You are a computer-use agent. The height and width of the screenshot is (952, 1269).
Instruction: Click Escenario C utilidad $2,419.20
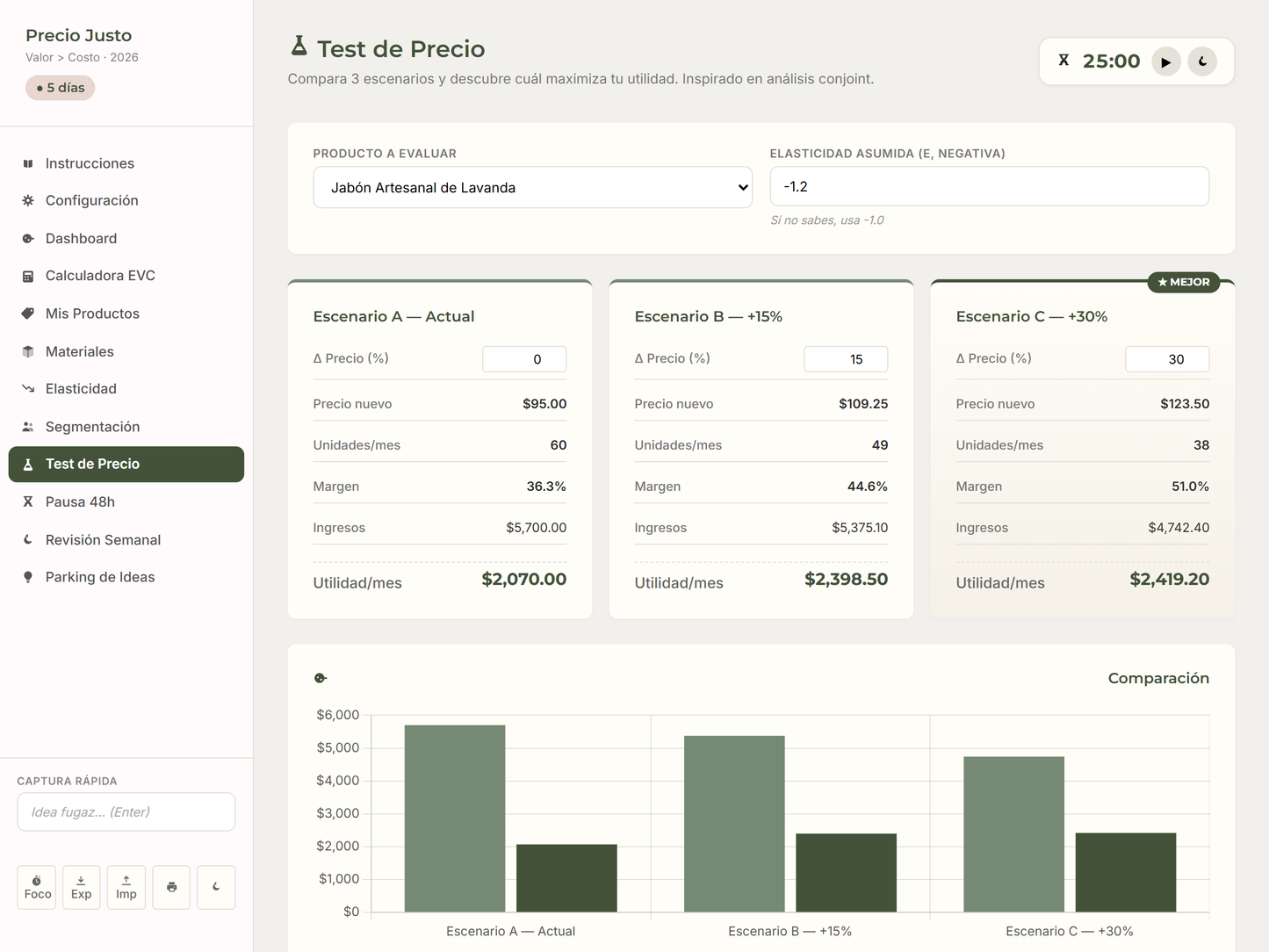pyautogui.click(x=1170, y=580)
